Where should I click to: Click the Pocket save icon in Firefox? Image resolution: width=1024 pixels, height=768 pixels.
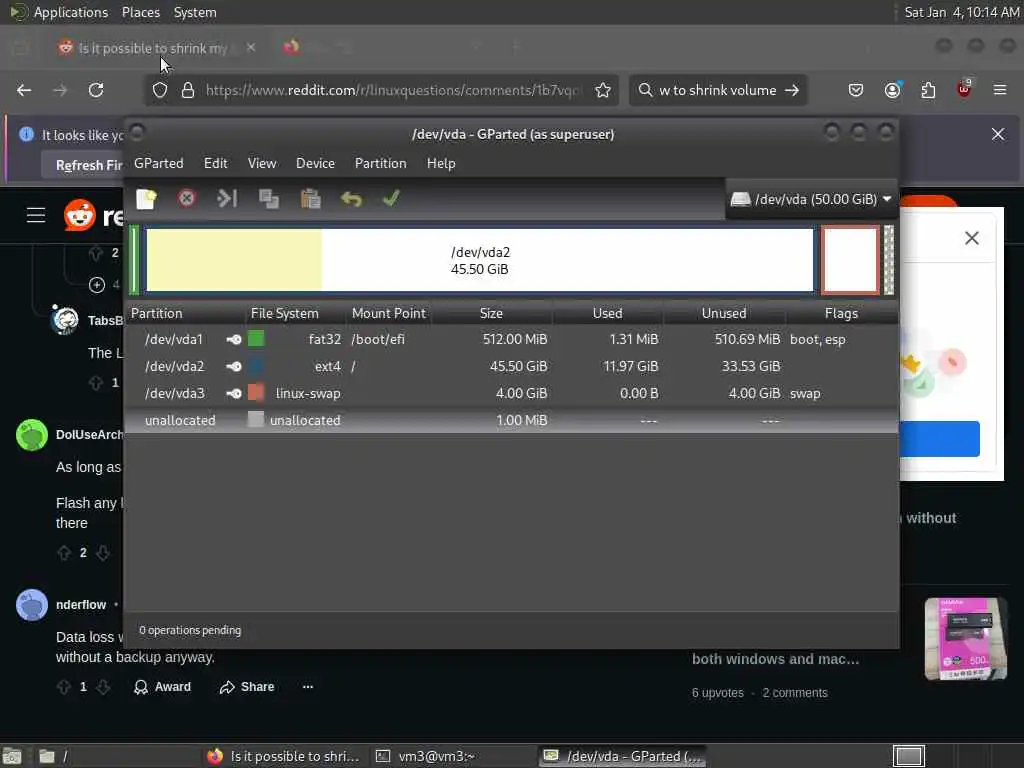pyautogui.click(x=856, y=90)
